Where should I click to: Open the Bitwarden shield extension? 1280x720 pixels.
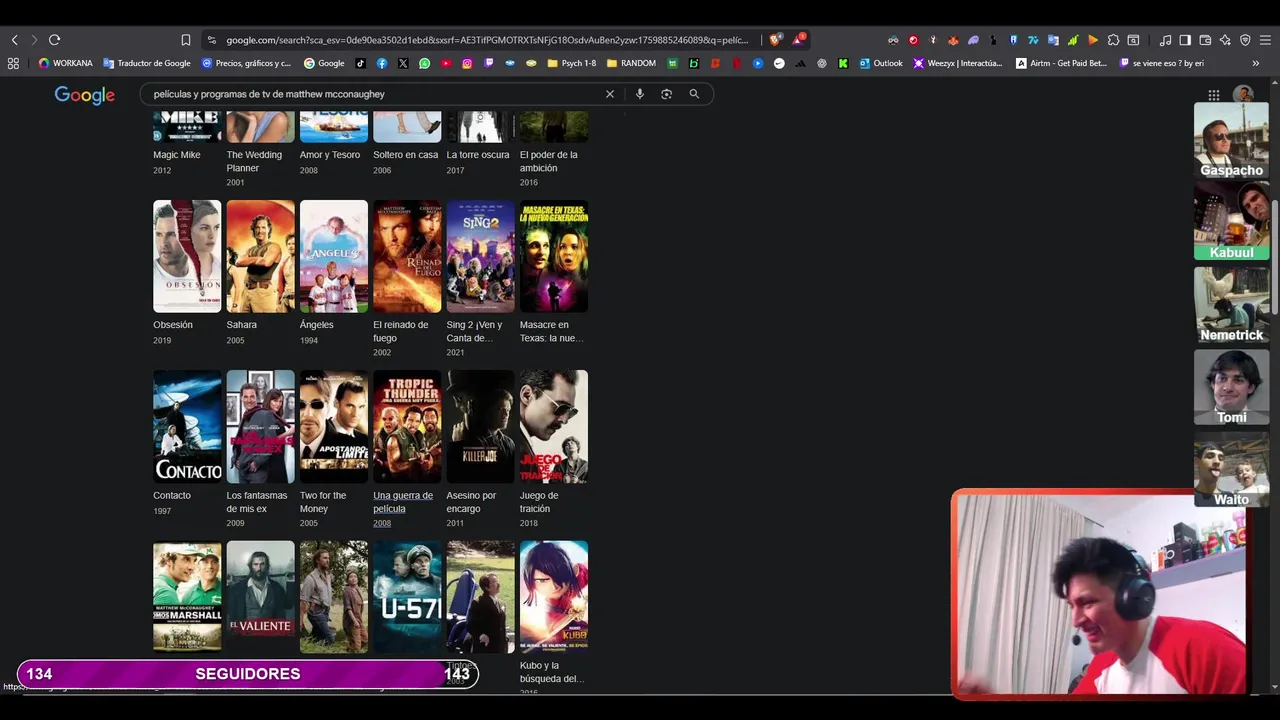click(x=1013, y=40)
